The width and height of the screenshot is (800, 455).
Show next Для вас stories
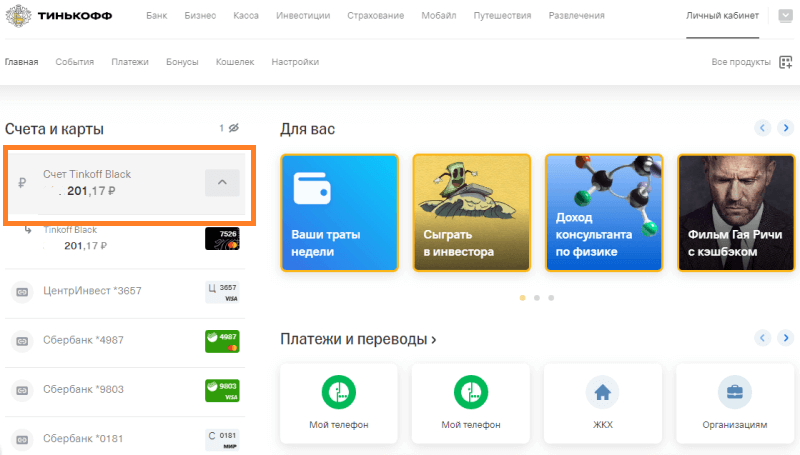(x=786, y=128)
